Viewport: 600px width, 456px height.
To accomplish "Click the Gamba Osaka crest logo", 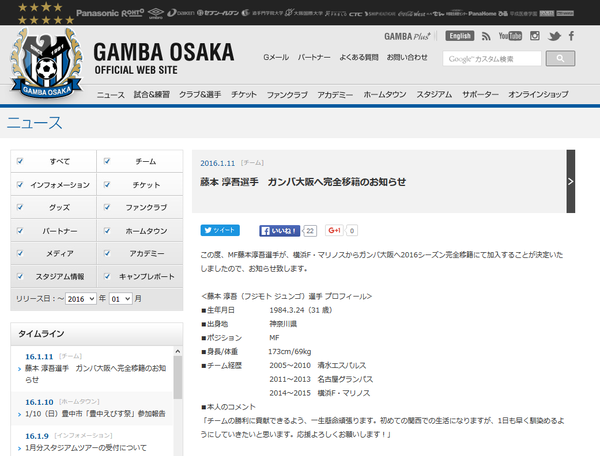I will pos(46,64).
